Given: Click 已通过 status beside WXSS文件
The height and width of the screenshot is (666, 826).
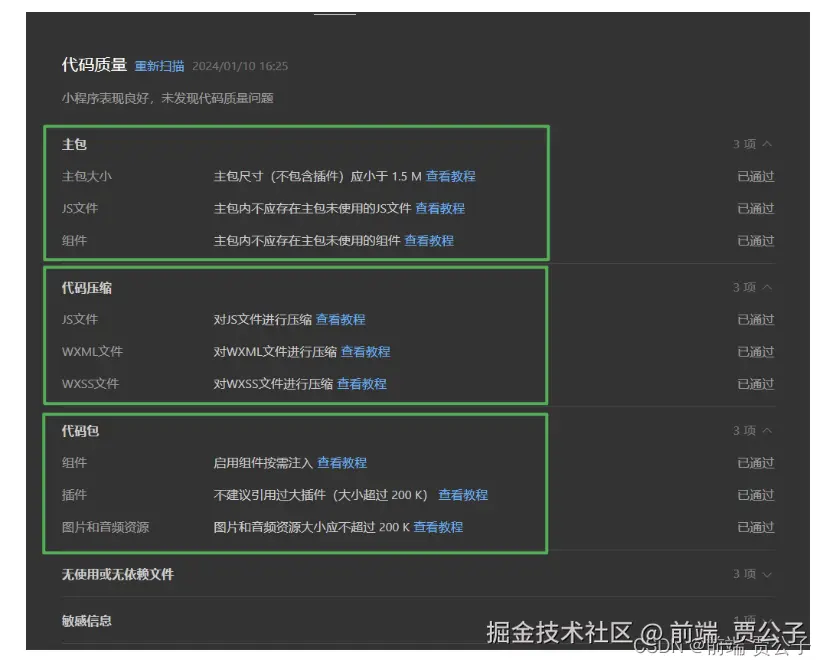Looking at the screenshot, I should (x=755, y=383).
